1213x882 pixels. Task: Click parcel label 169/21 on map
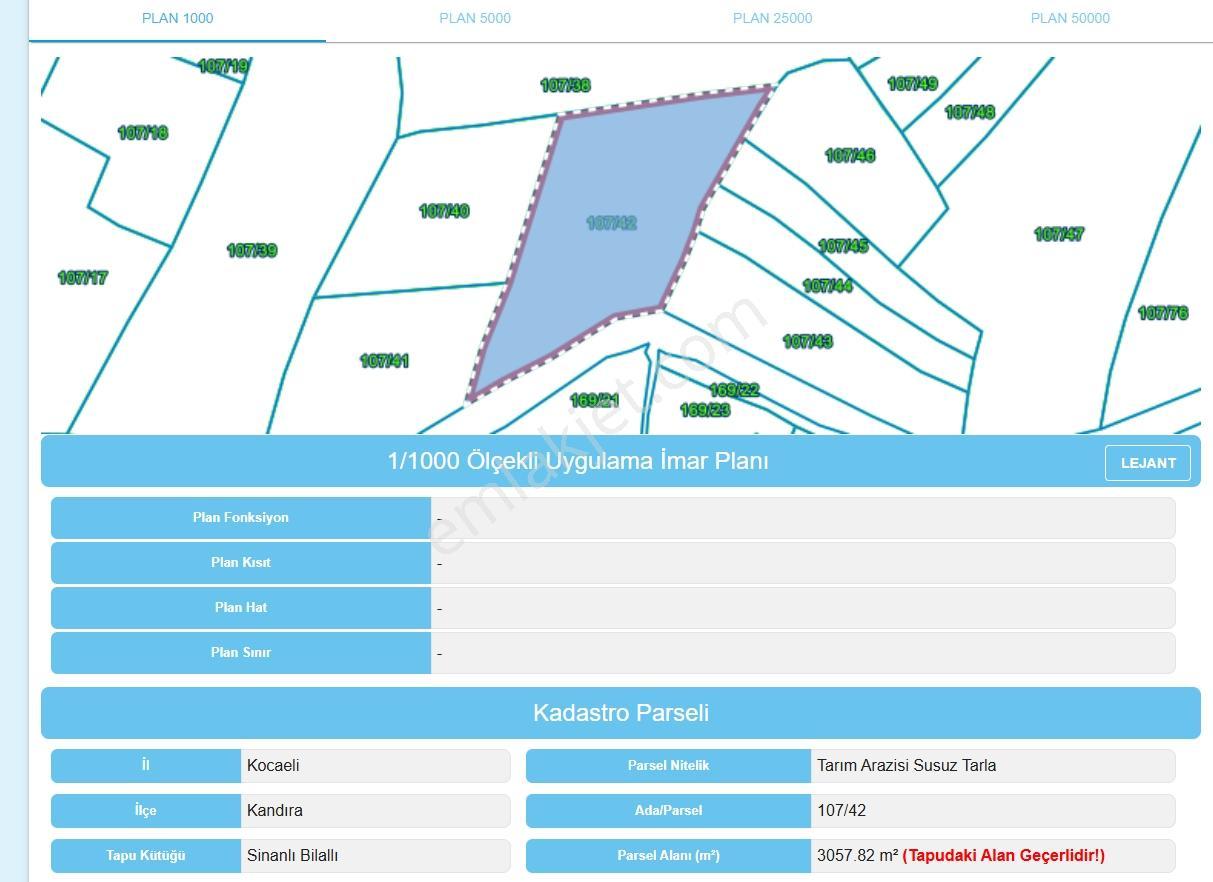pyautogui.click(x=594, y=401)
